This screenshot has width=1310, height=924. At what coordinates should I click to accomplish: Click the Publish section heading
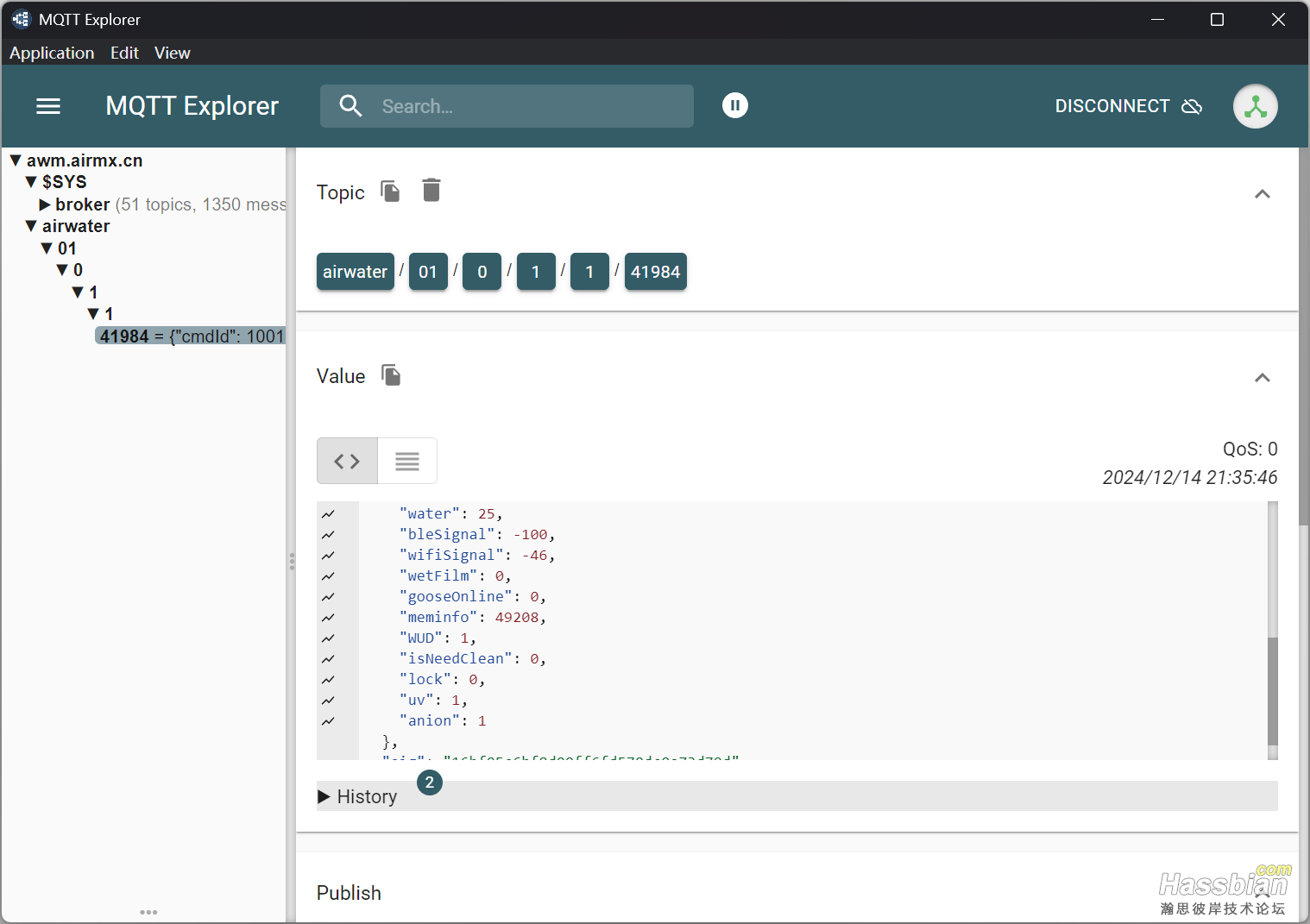pos(349,893)
